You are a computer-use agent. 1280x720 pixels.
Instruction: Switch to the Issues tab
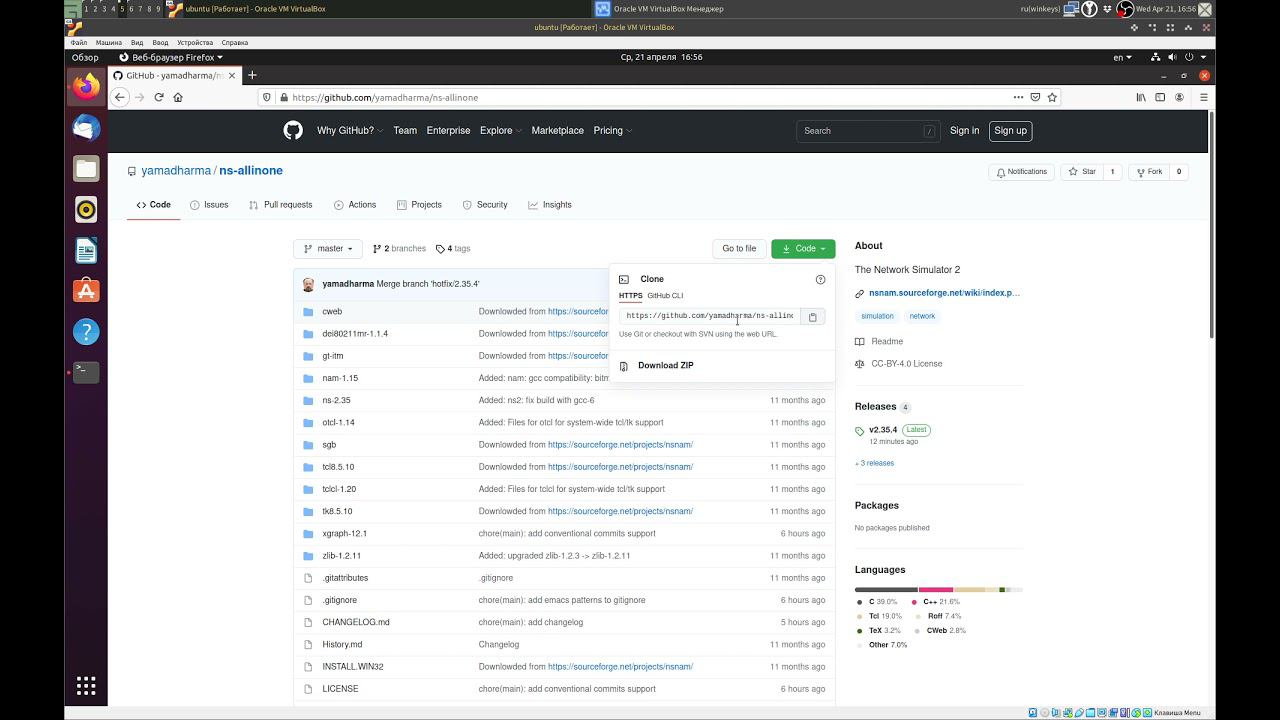(x=209, y=205)
